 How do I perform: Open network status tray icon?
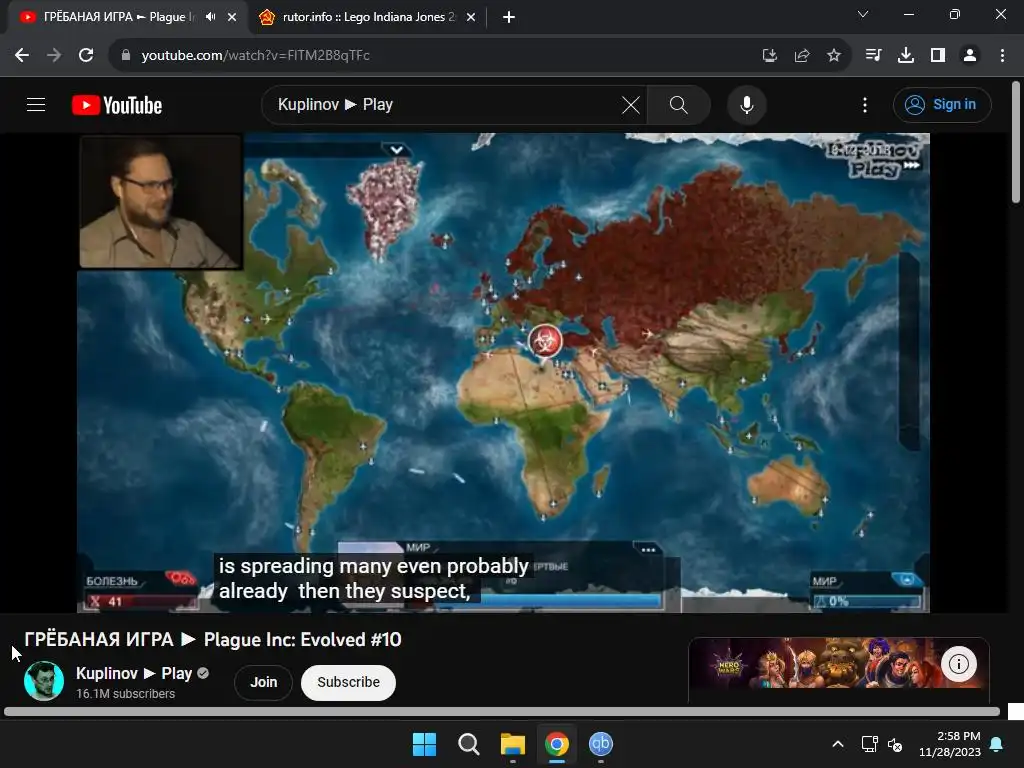869,744
